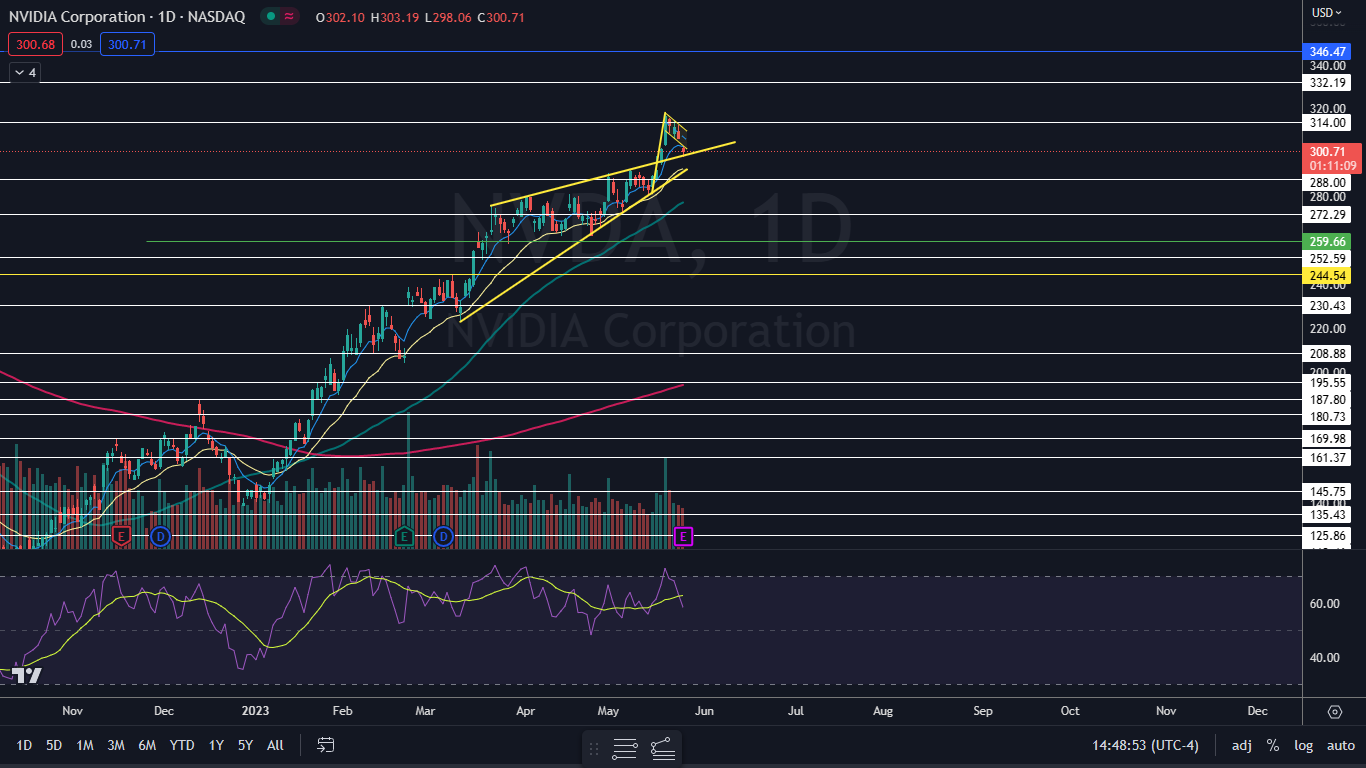The width and height of the screenshot is (1366, 768).
Task: Click the horizontal lines drawing tool icon
Action: click(x=625, y=748)
